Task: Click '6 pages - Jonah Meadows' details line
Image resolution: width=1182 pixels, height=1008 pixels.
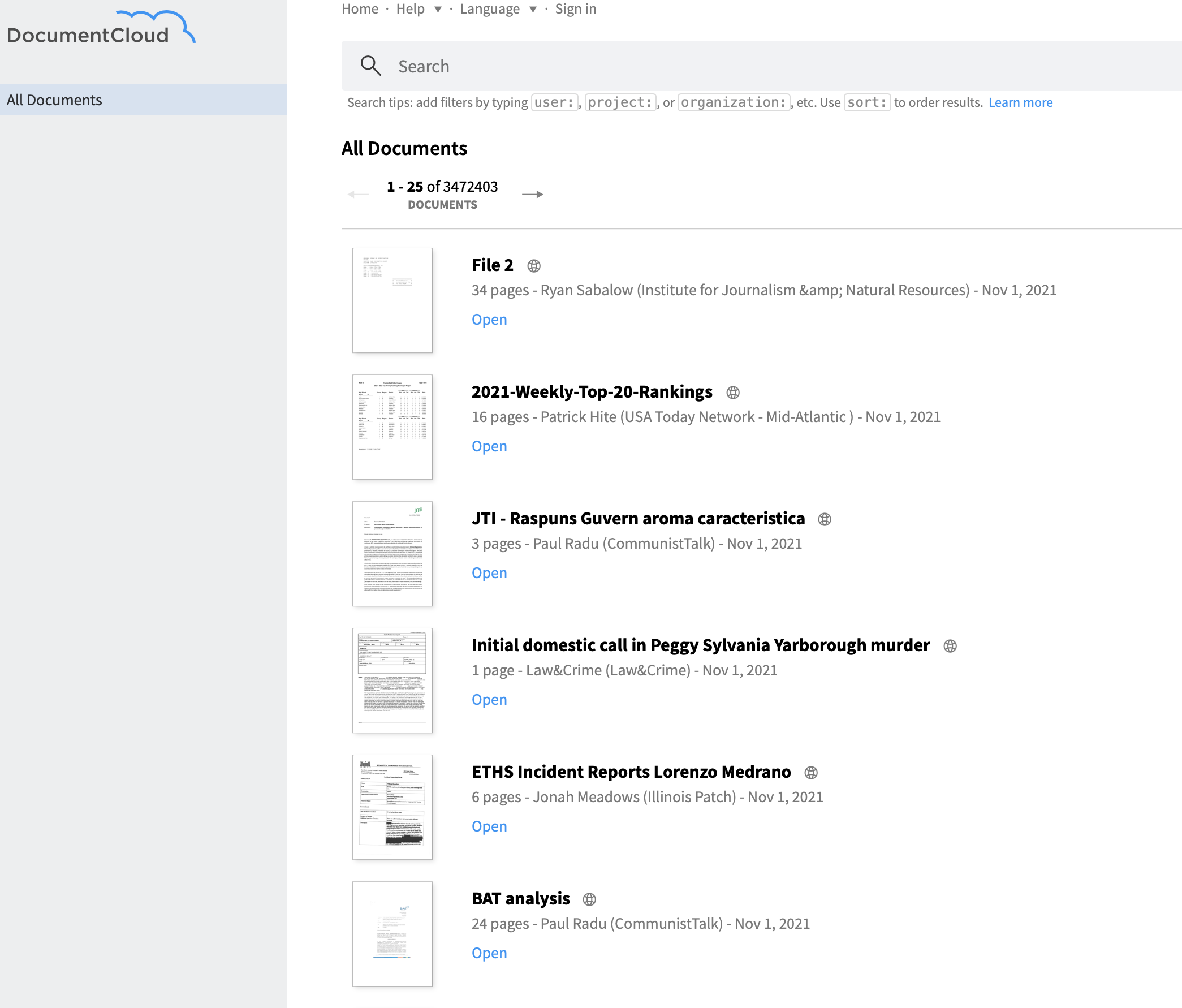Action: click(648, 797)
